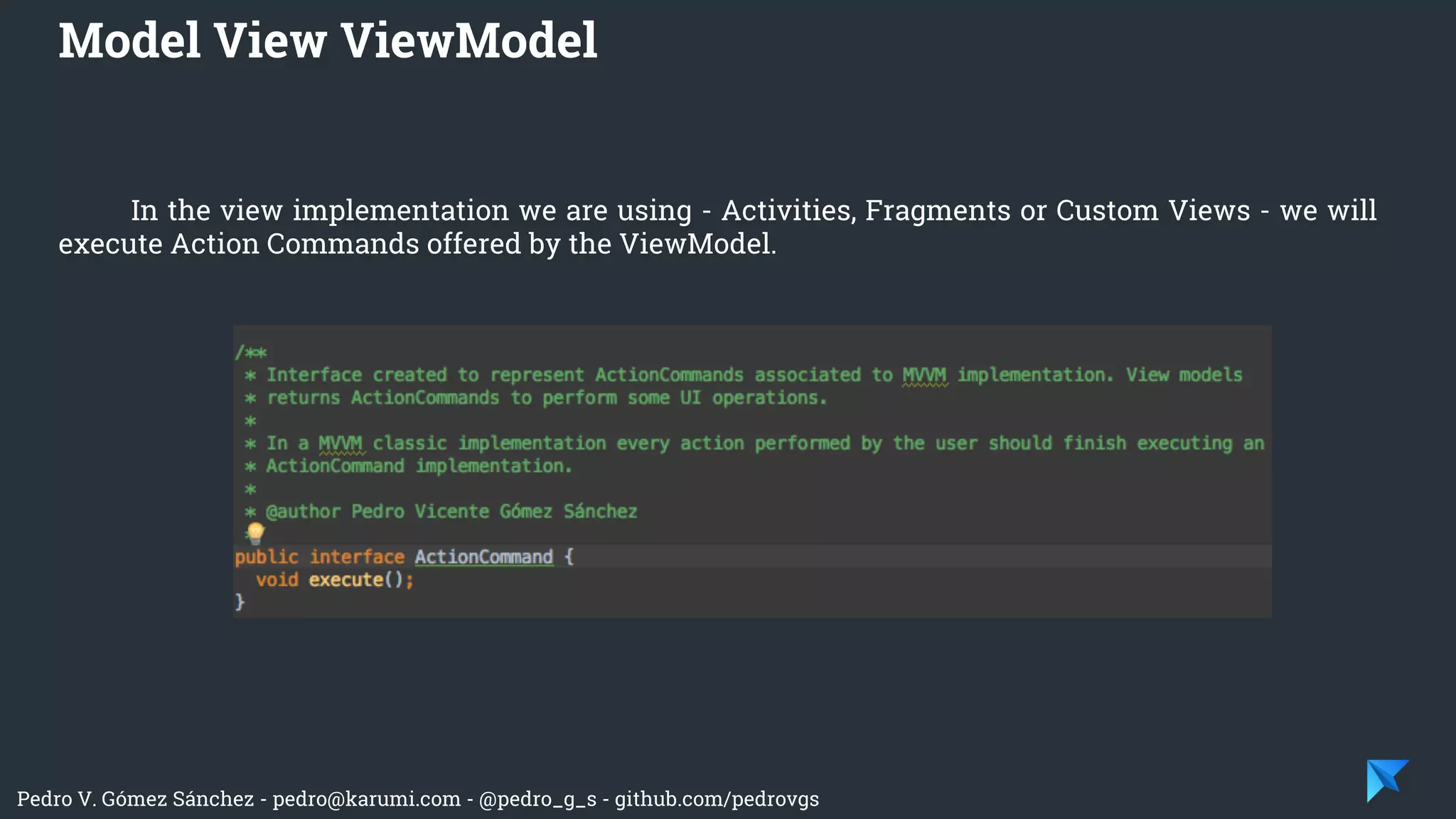The height and width of the screenshot is (819, 1456).
Task: Open the github.com/pedrovgs link
Action: (717, 799)
